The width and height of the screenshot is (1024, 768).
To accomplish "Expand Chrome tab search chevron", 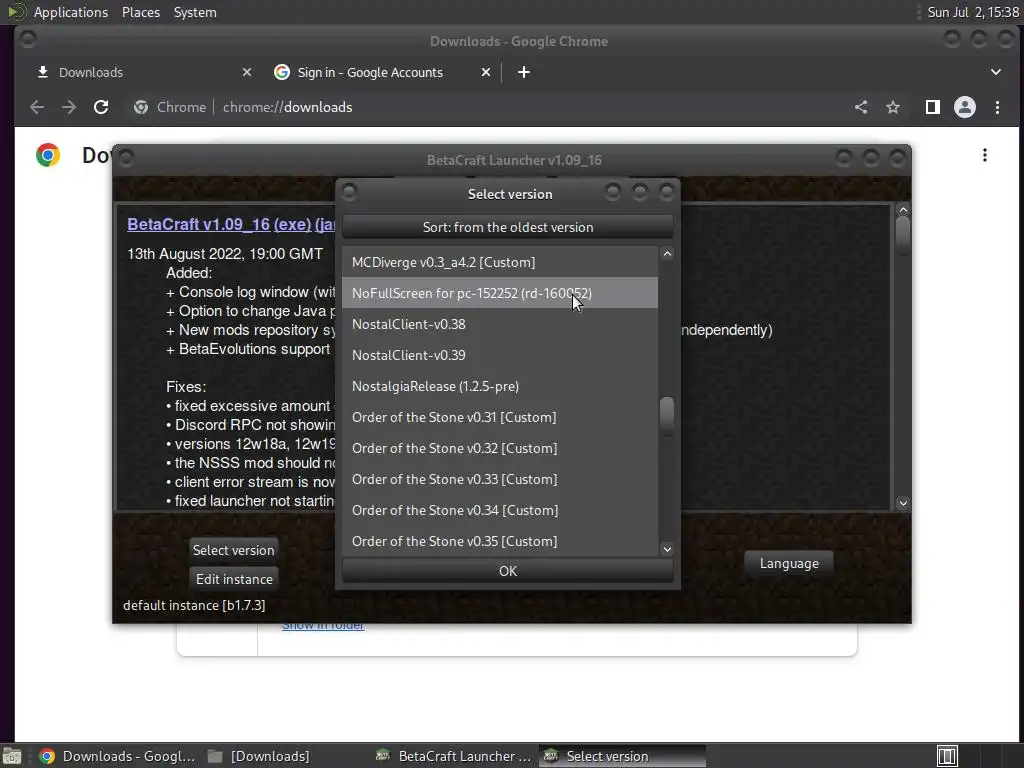I will (x=996, y=72).
